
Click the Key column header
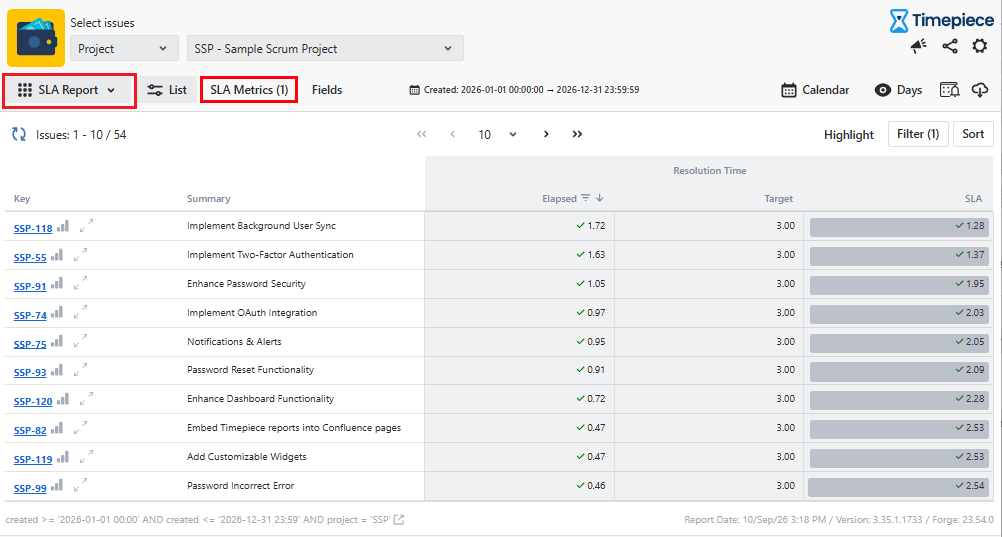pyautogui.click(x=22, y=199)
